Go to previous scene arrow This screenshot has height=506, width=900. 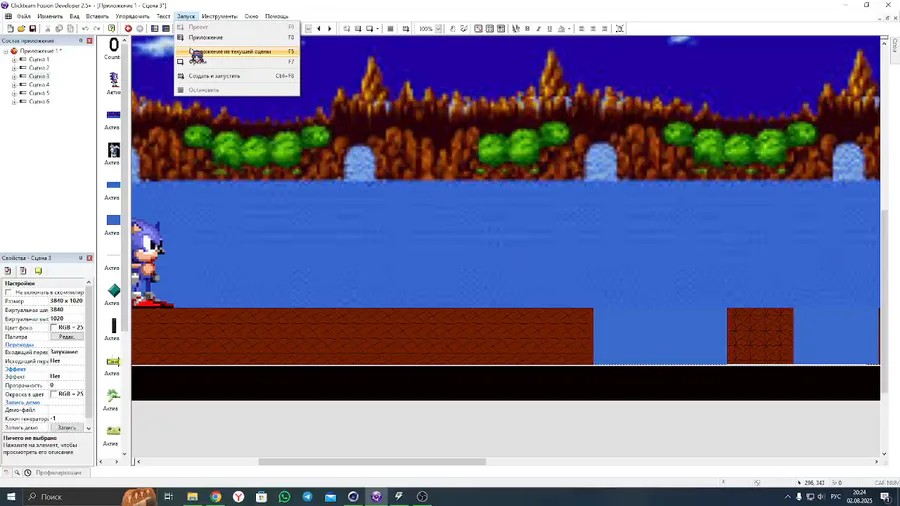click(x=319, y=29)
